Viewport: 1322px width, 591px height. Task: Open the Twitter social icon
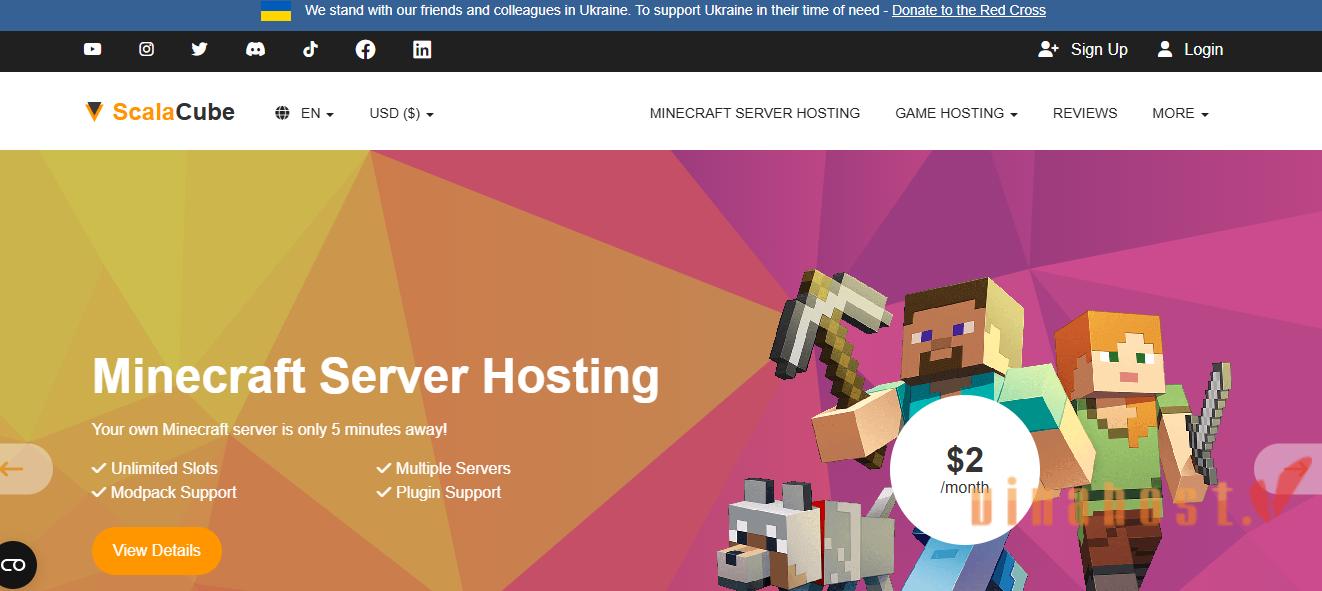(200, 49)
